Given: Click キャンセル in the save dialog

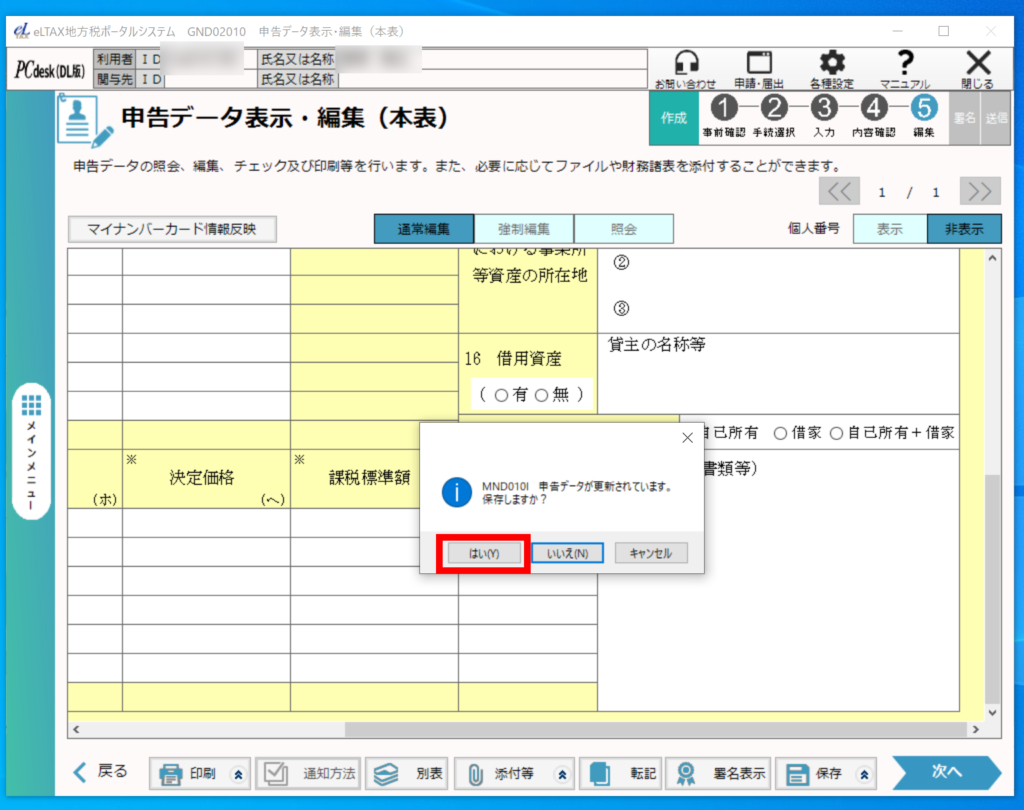Looking at the screenshot, I should [x=650, y=553].
